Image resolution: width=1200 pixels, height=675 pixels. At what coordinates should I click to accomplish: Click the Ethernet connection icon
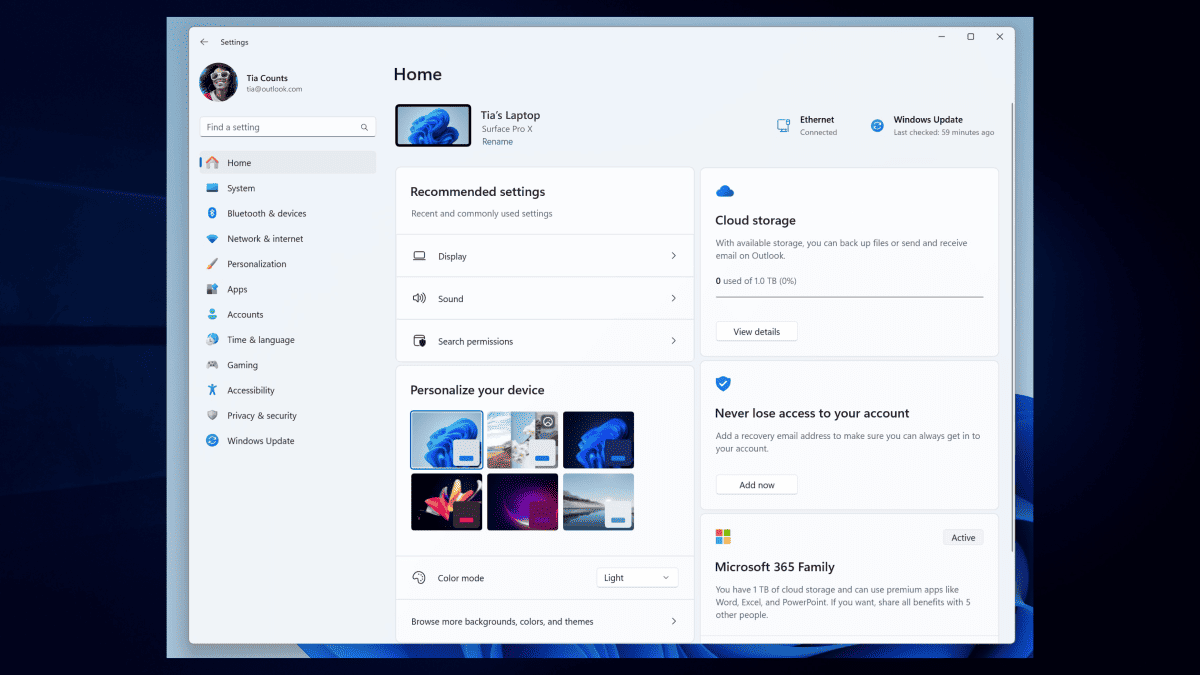(784, 125)
